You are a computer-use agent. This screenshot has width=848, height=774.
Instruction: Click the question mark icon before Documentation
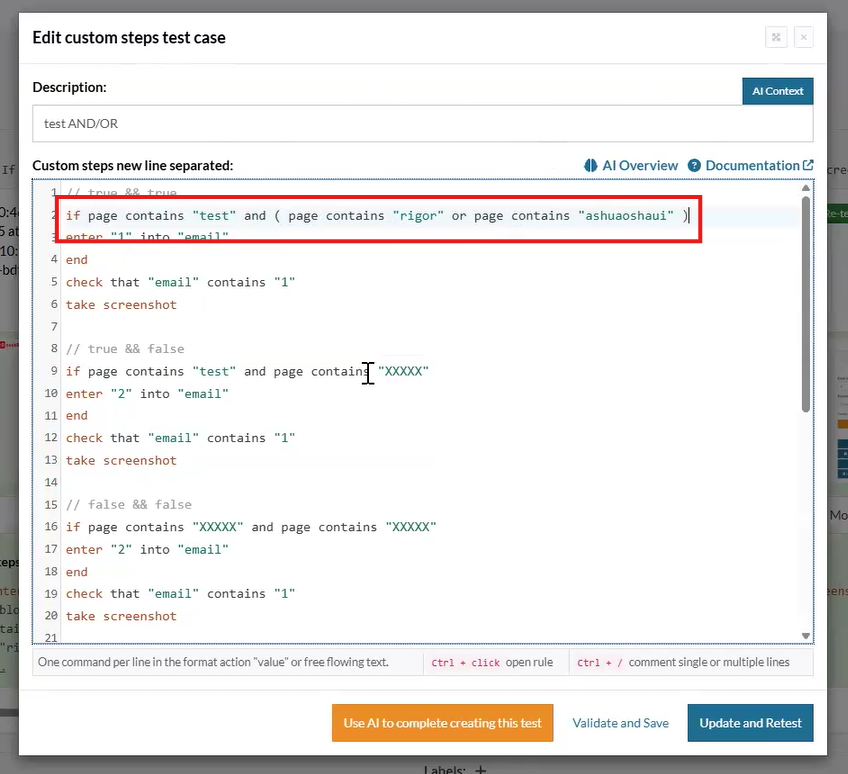pyautogui.click(x=695, y=166)
